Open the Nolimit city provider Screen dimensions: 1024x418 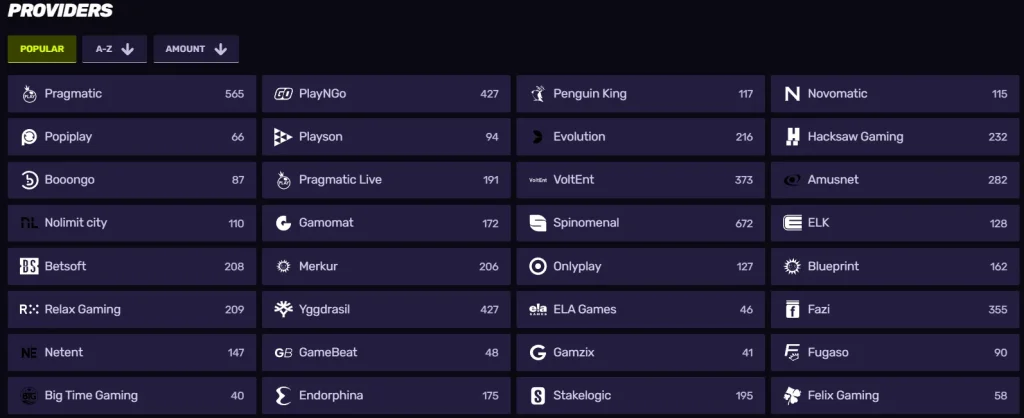(x=131, y=223)
